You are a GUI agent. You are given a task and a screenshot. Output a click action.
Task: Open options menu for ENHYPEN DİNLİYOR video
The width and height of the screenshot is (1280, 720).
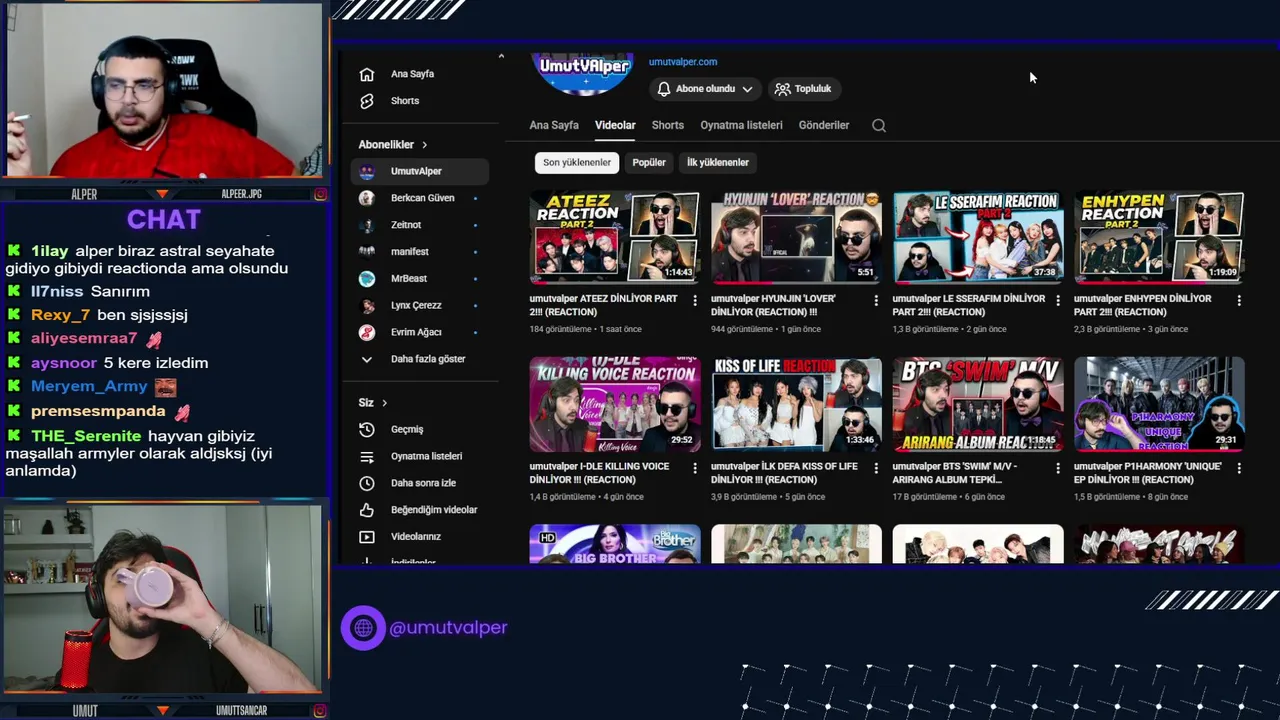(x=1239, y=300)
